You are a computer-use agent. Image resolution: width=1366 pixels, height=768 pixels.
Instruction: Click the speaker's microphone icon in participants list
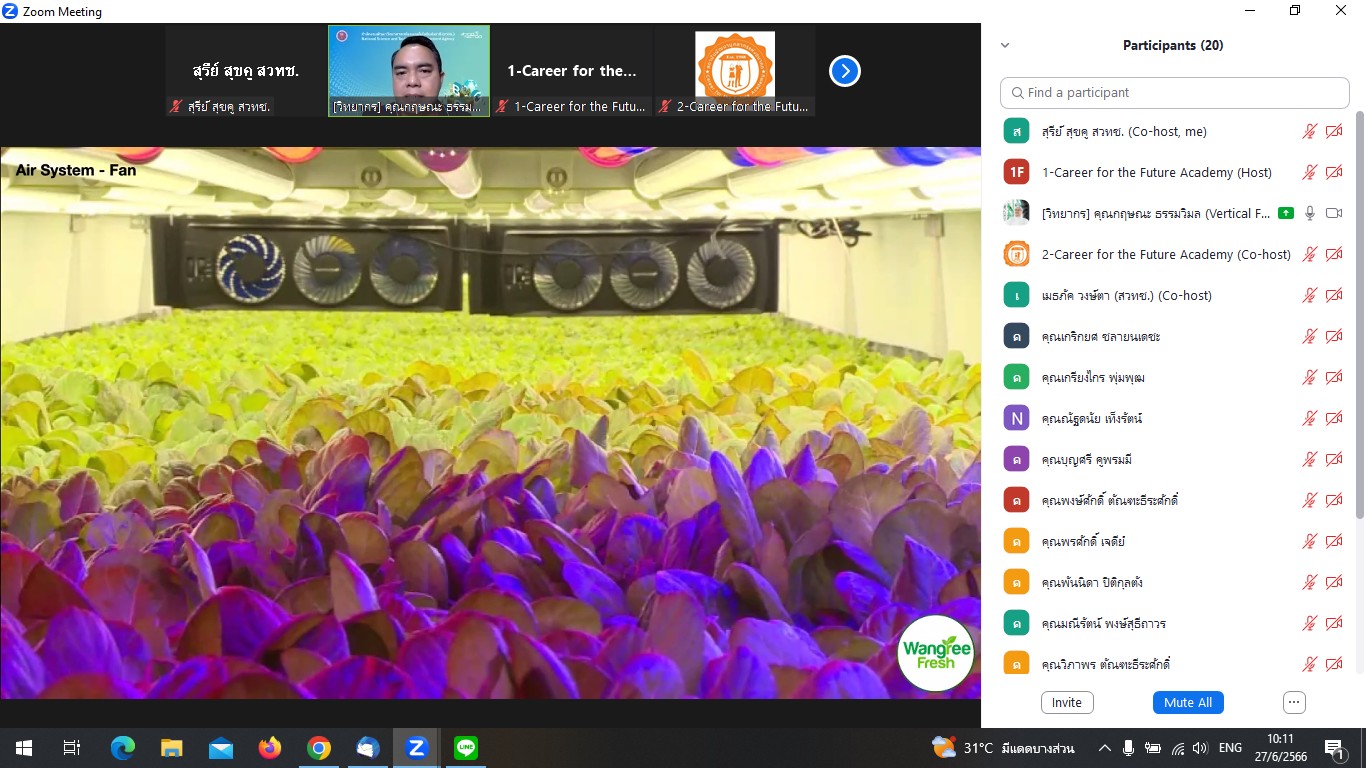(x=1310, y=213)
